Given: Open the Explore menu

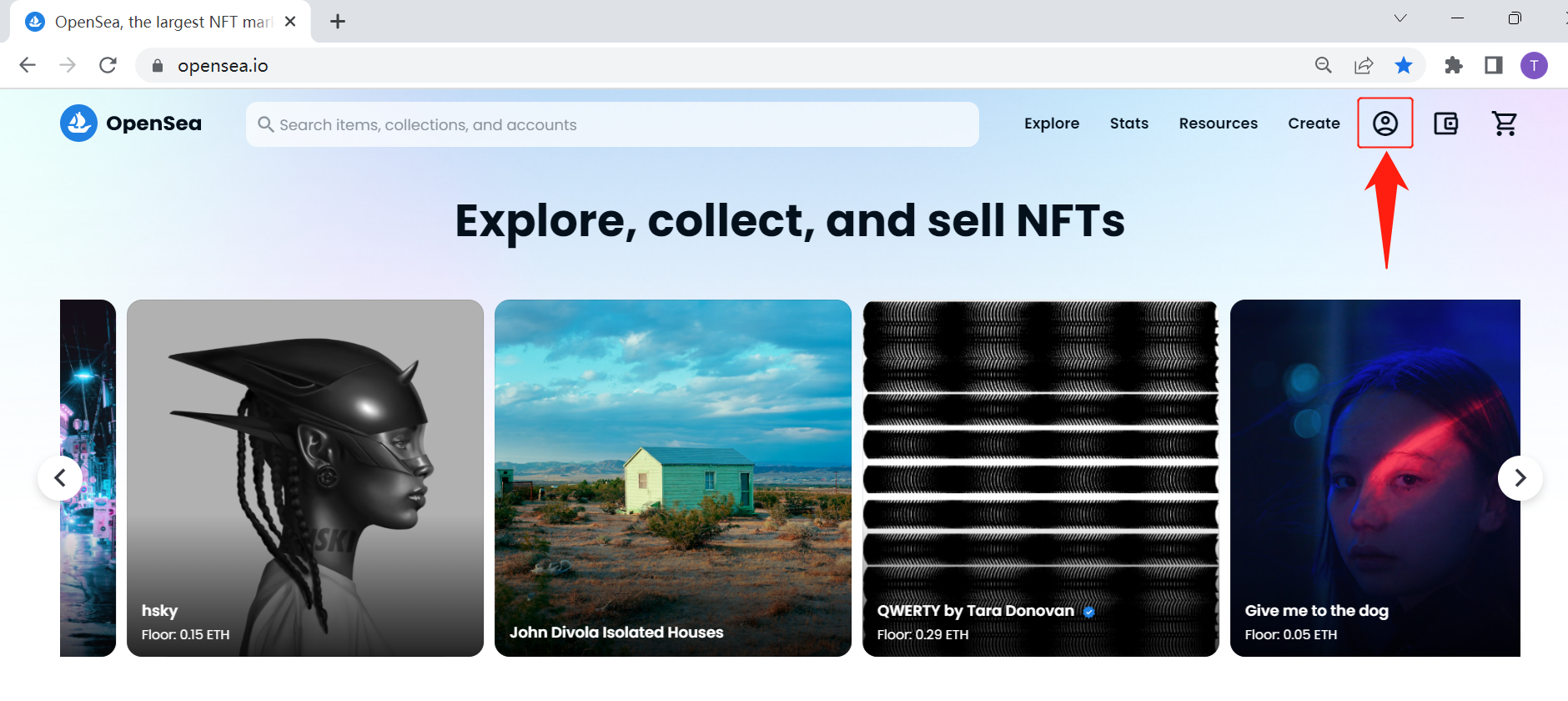Looking at the screenshot, I should click(x=1052, y=124).
